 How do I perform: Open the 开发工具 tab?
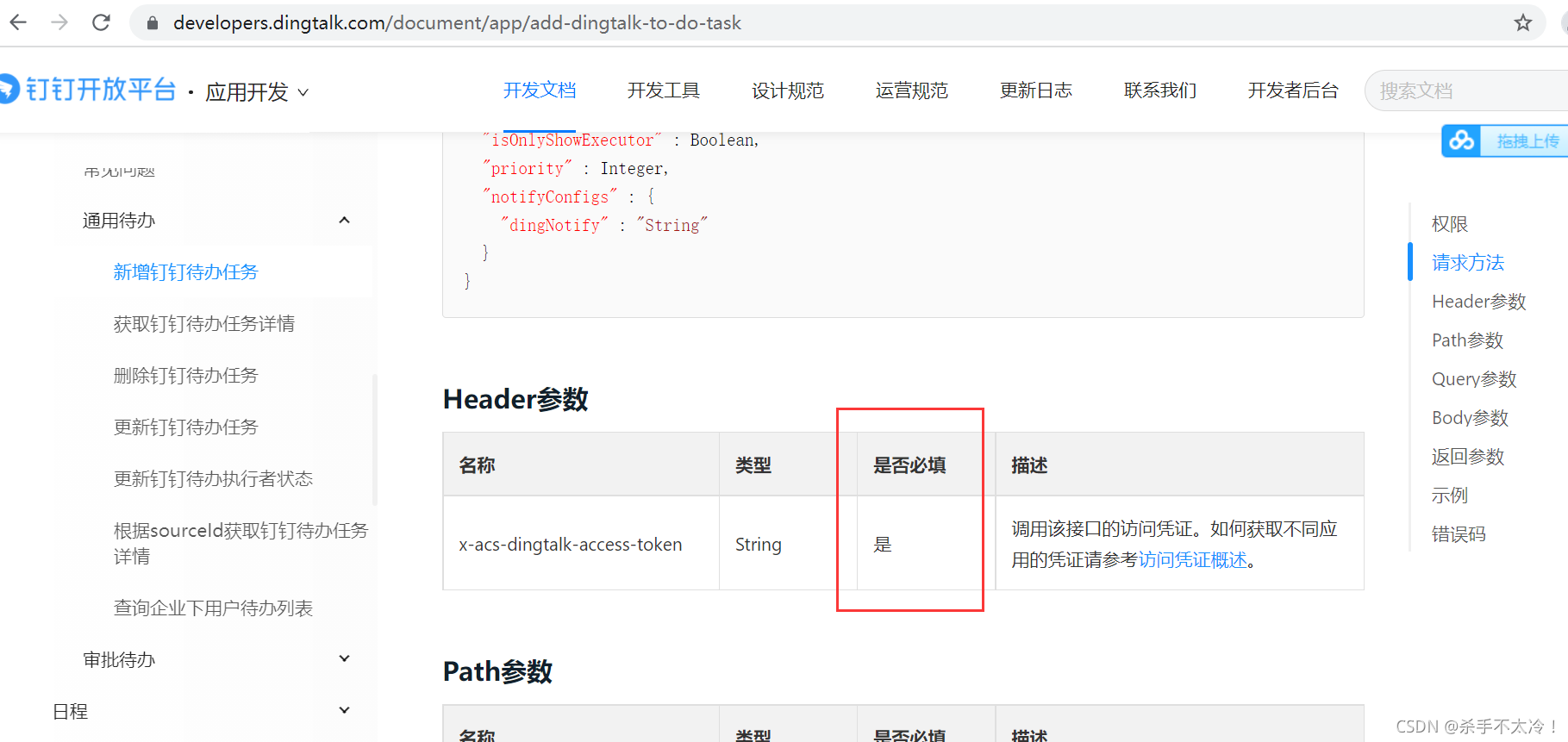pyautogui.click(x=664, y=90)
